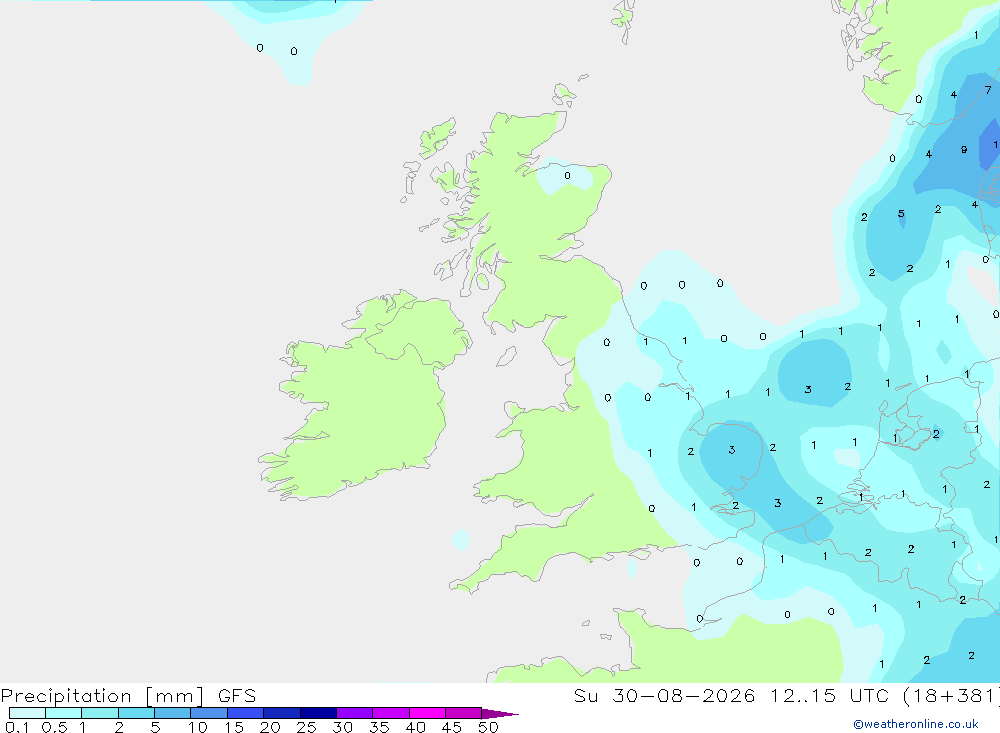
Task: Click the "GFS" model label
Action: coord(237,695)
